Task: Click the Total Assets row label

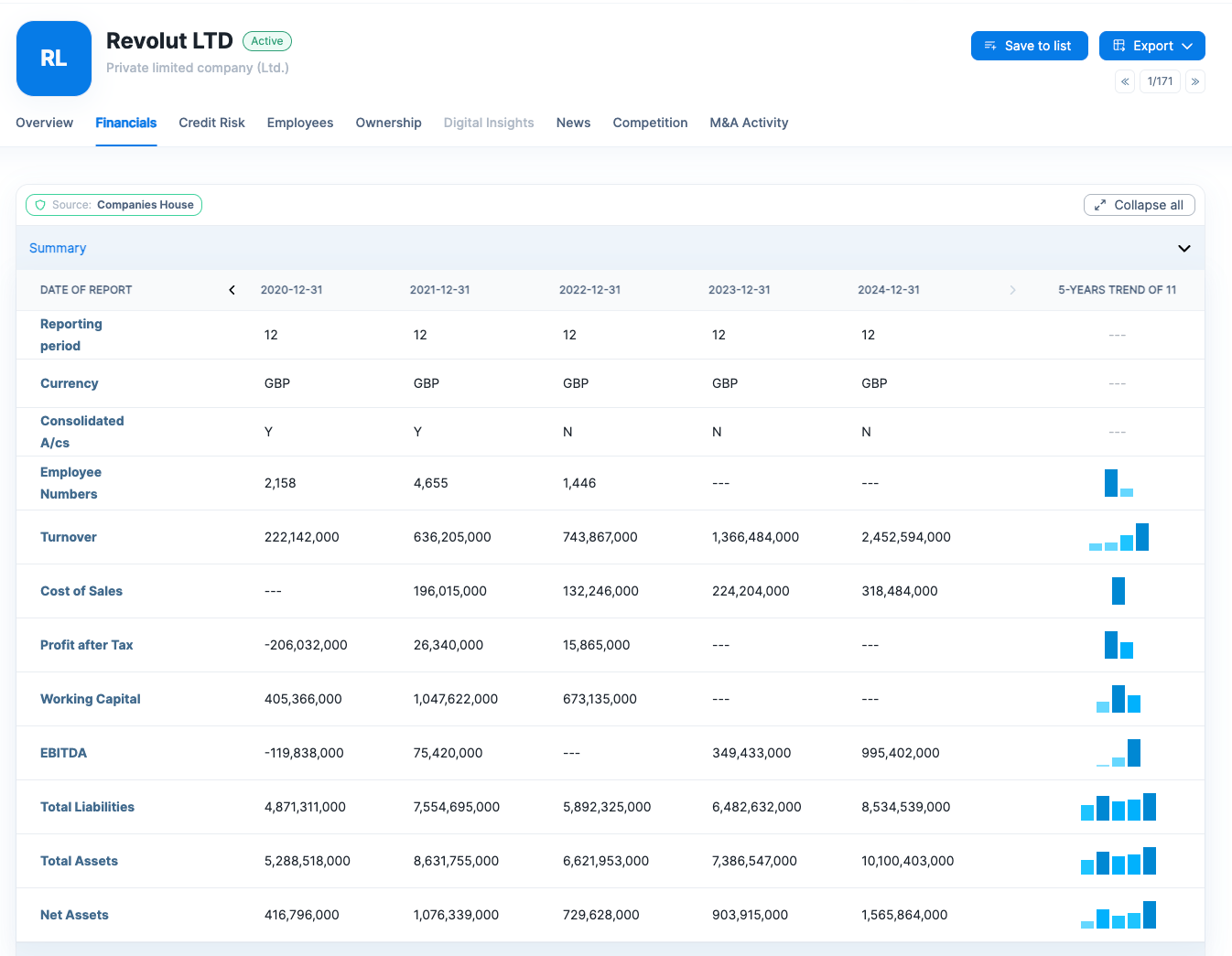Action: click(x=79, y=861)
